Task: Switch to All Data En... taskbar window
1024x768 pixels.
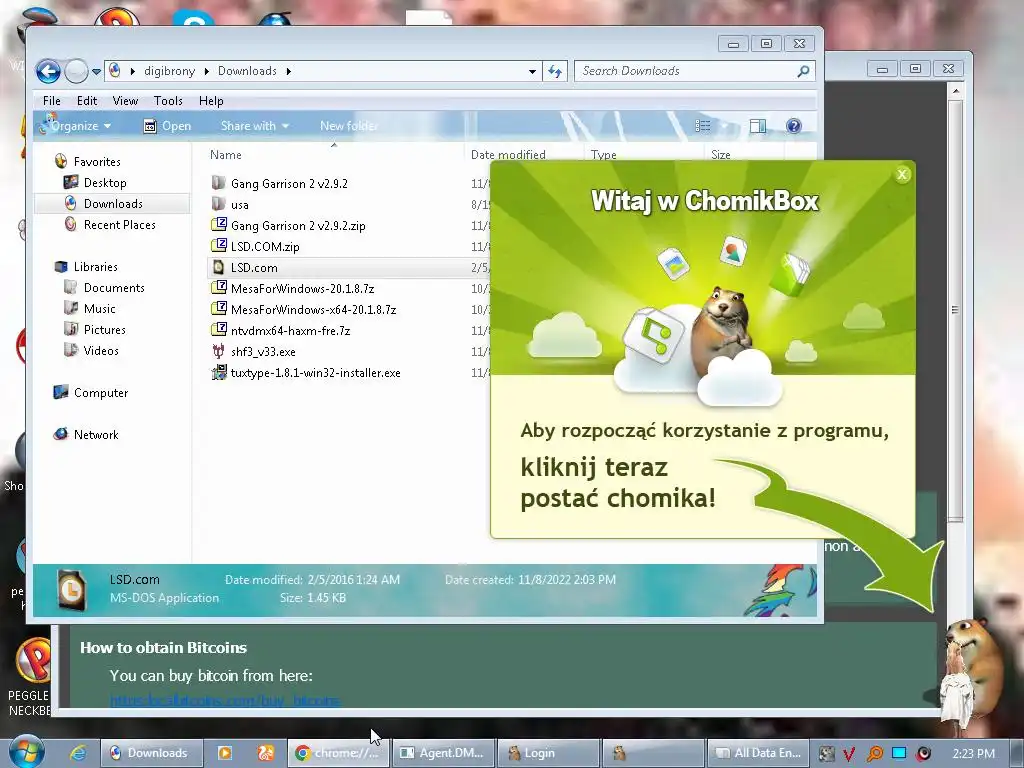Action: [758, 753]
